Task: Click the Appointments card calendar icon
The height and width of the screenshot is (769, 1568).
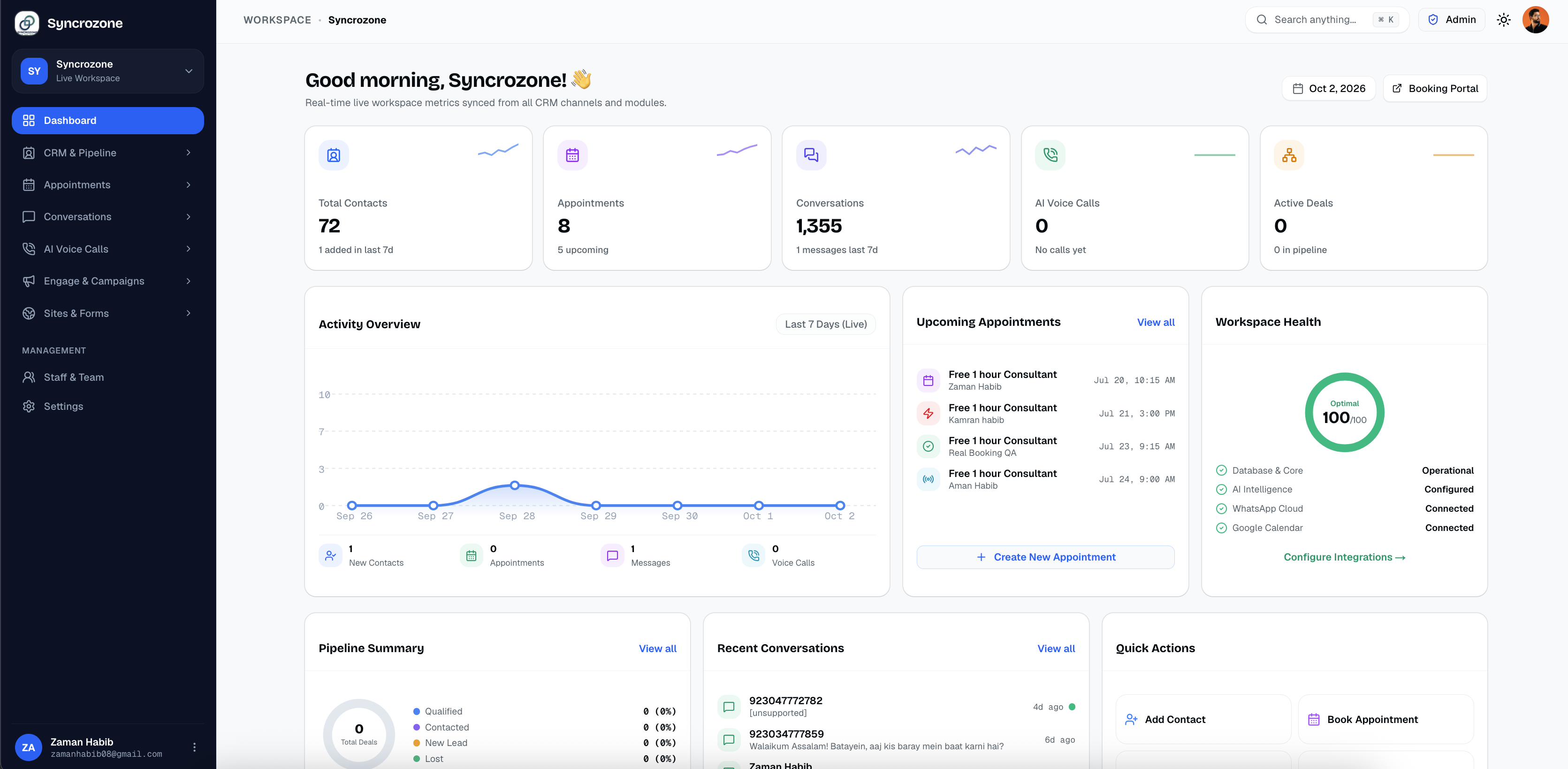Action: click(x=572, y=155)
